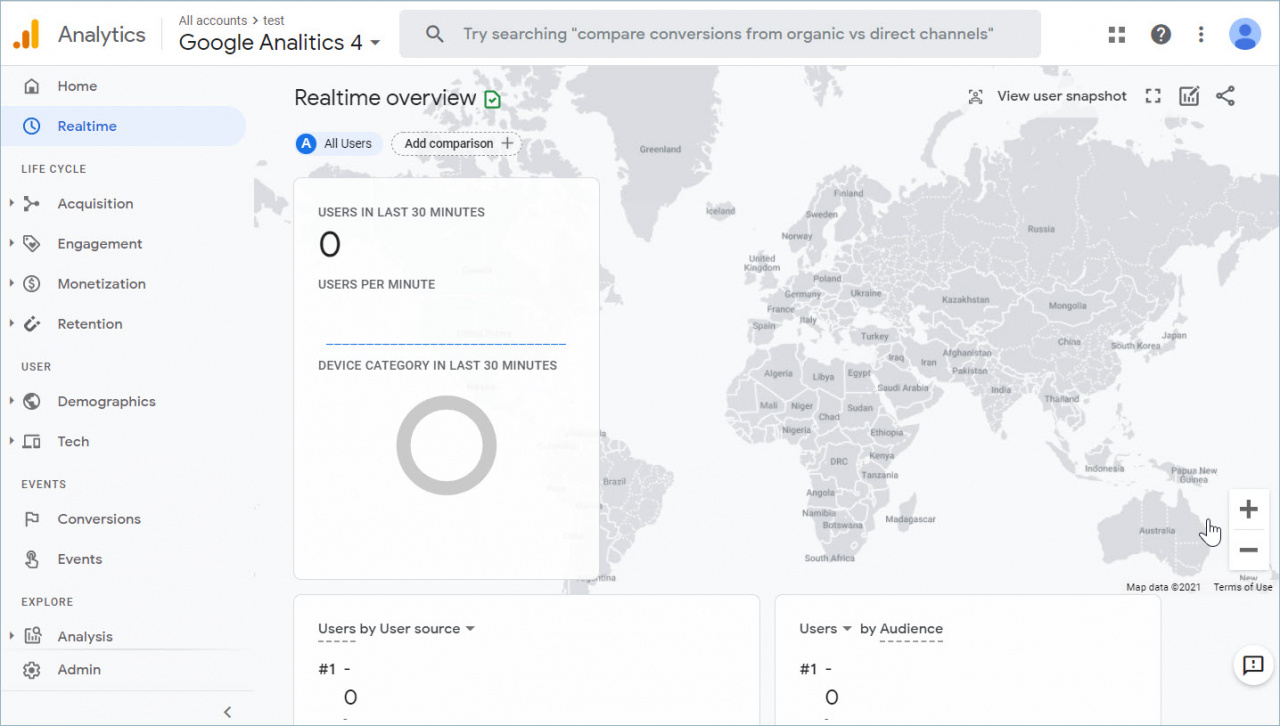Click the Monetization dollar icon

(32, 284)
